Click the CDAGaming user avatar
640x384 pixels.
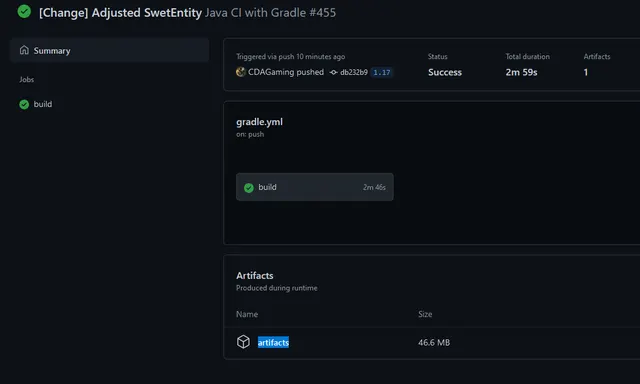click(x=241, y=72)
